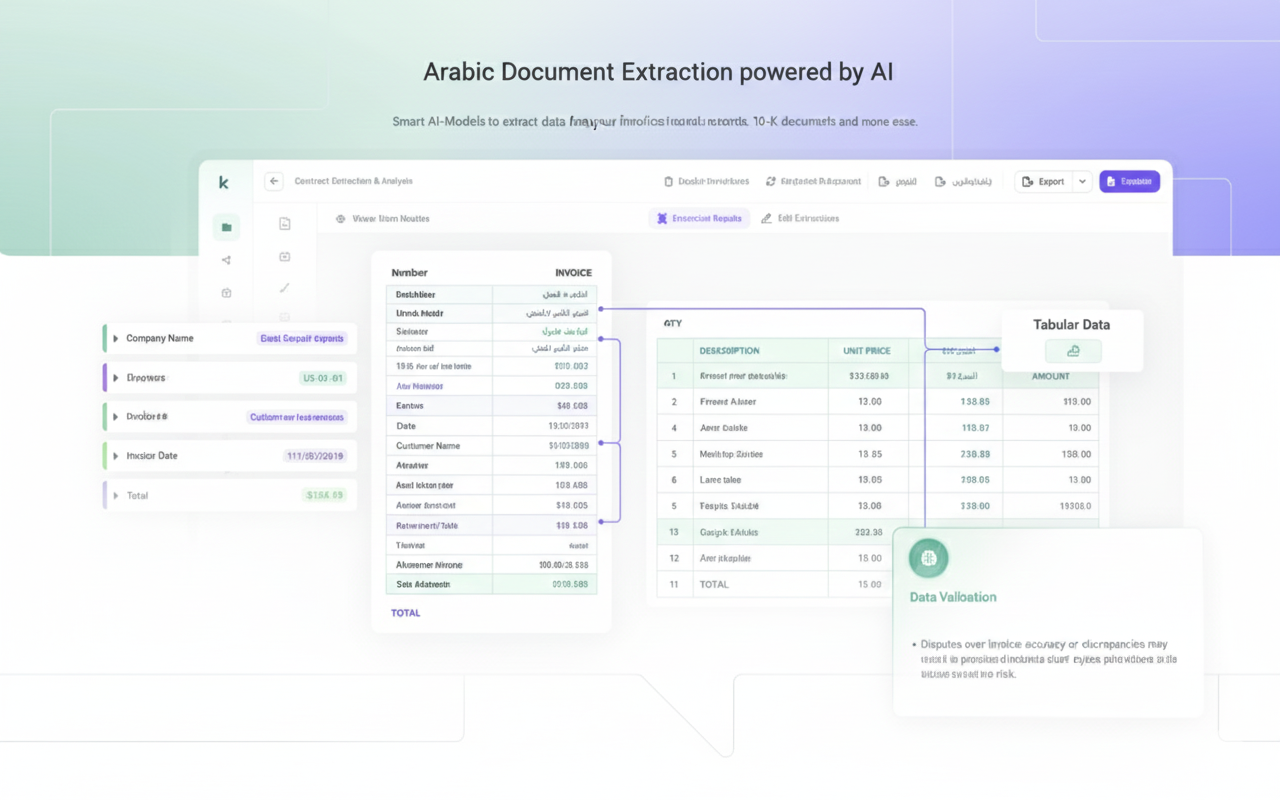Expand the Total field row
Screen dimensions: 1280x800
click(116, 496)
